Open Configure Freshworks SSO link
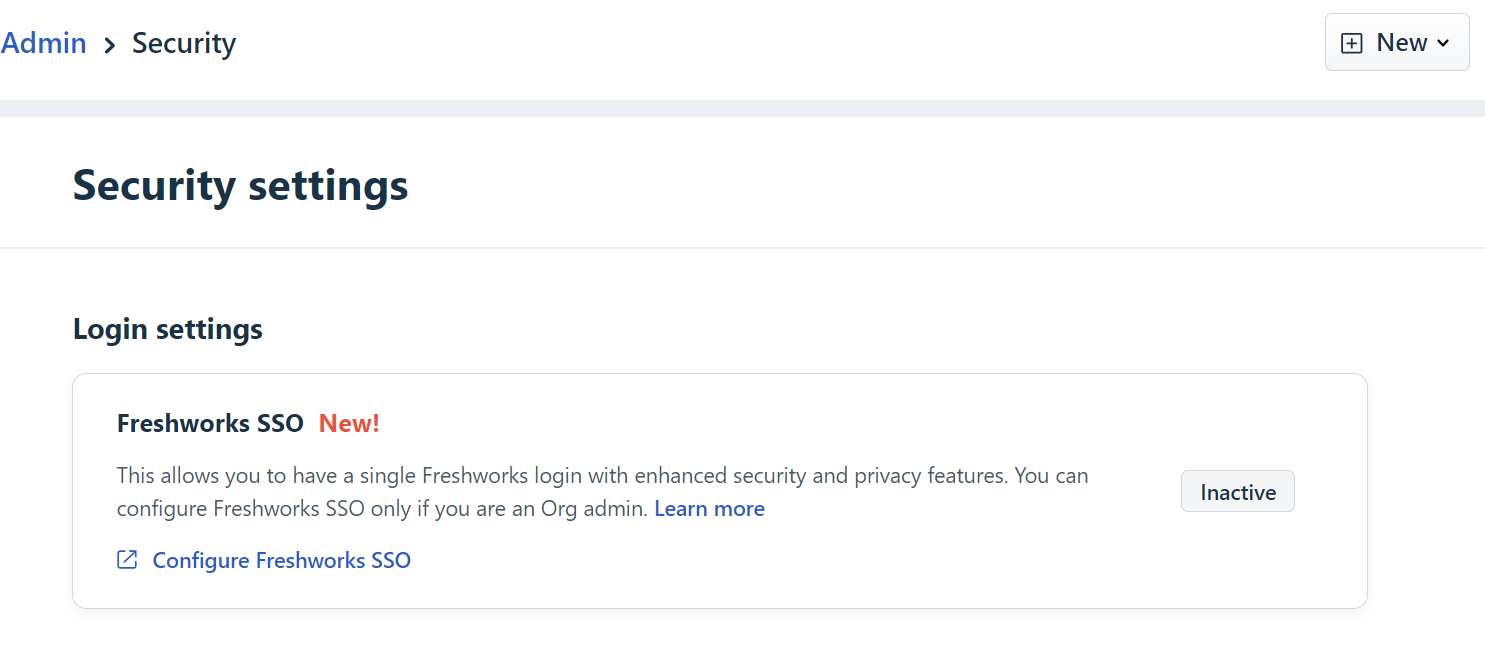The width and height of the screenshot is (1485, 646). click(x=281, y=560)
